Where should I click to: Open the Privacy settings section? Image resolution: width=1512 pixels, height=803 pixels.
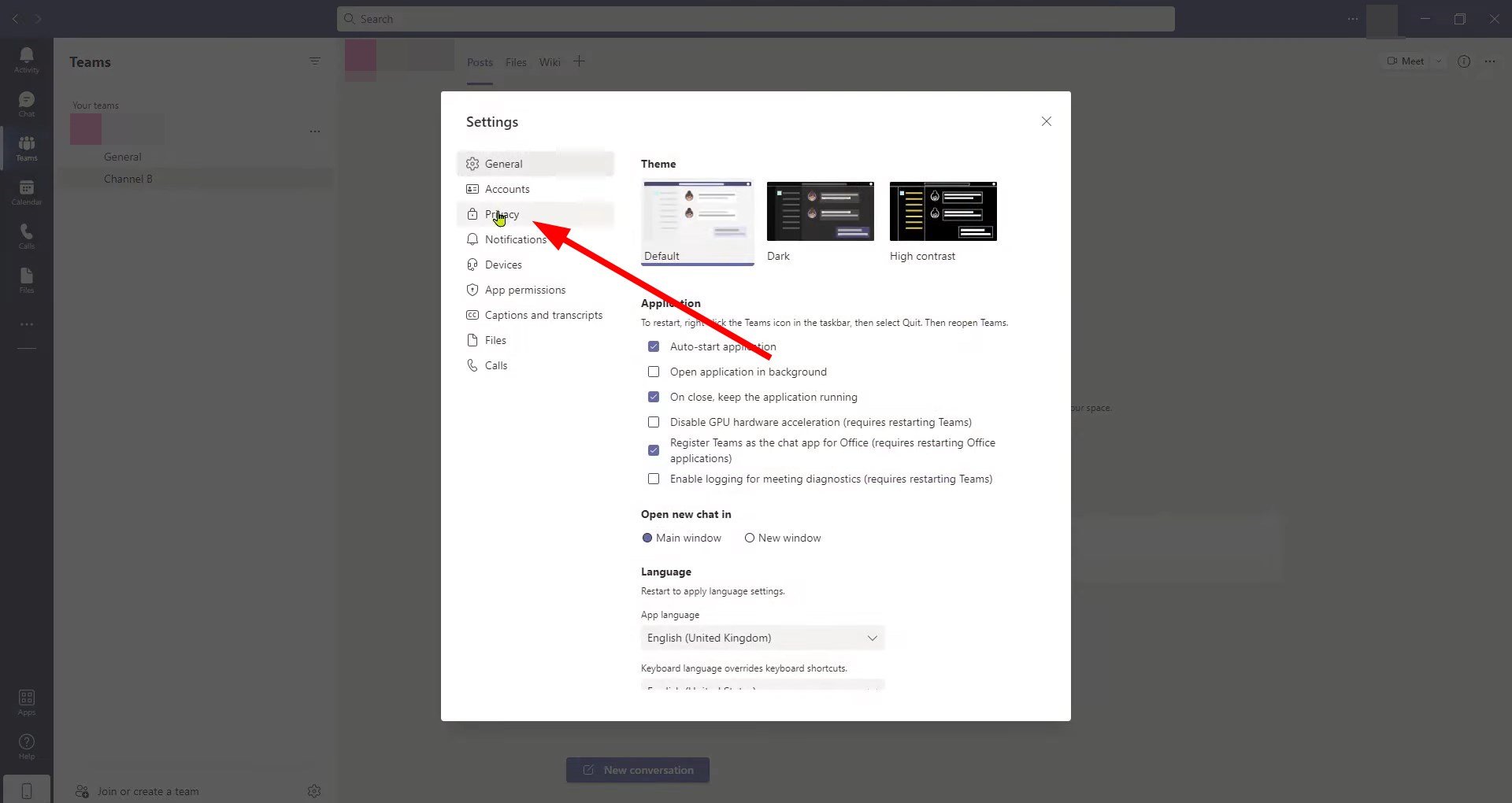tap(535, 214)
